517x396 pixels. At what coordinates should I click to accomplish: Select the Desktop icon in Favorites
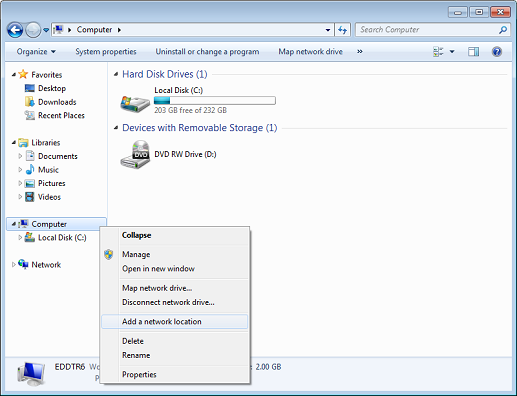[29, 88]
